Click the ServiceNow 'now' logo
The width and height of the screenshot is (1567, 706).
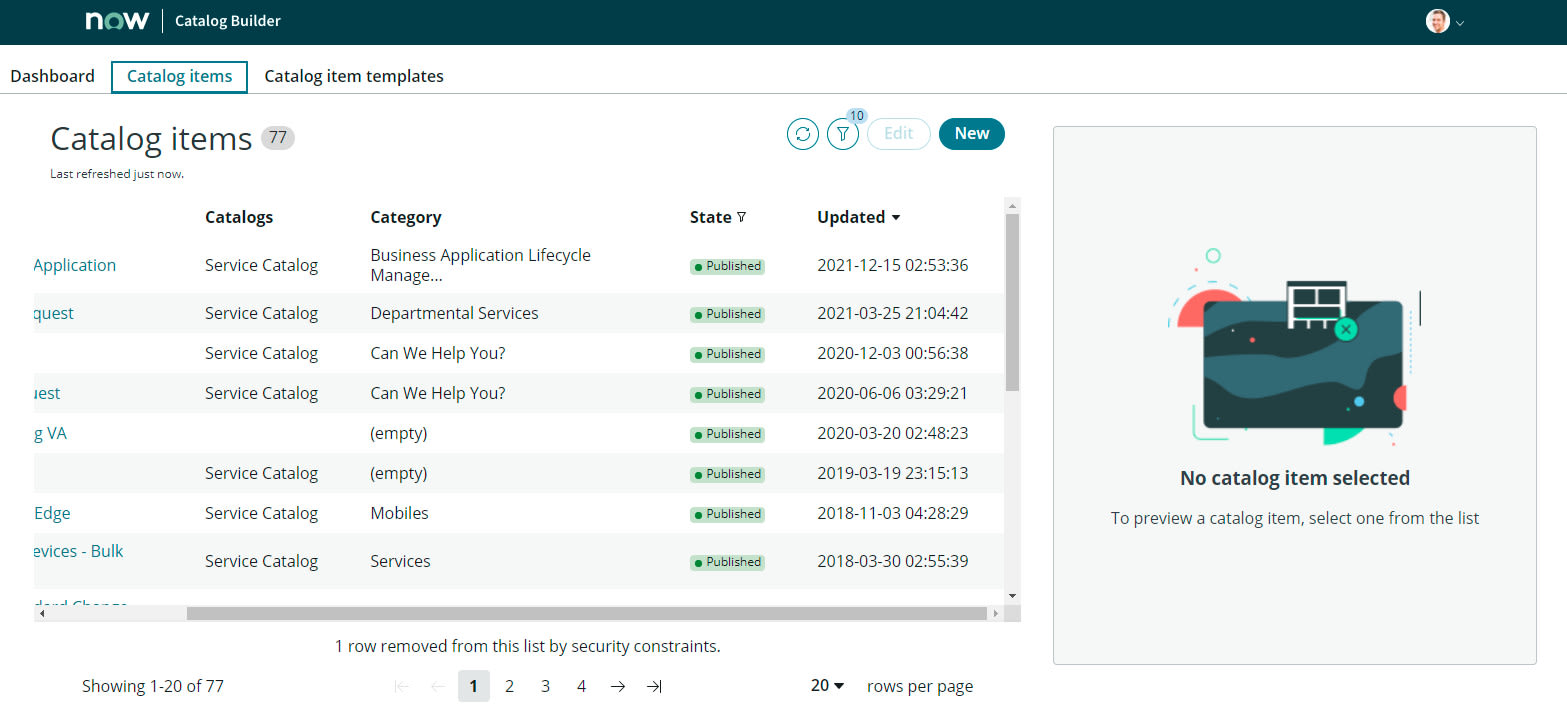[x=117, y=21]
